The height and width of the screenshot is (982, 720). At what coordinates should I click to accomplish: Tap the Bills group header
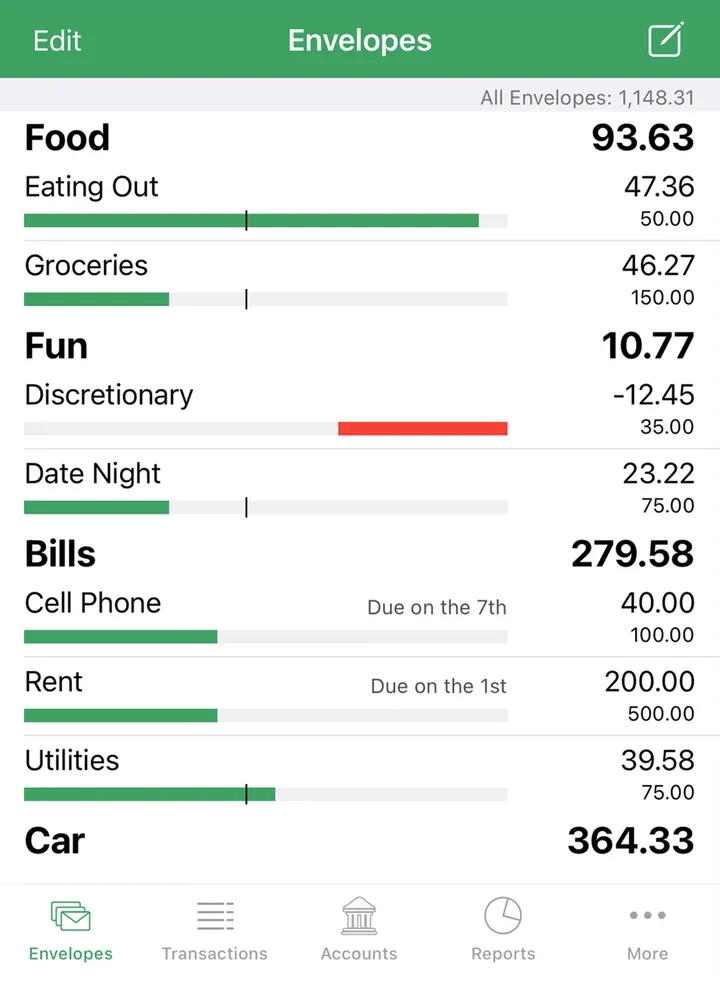tap(360, 554)
